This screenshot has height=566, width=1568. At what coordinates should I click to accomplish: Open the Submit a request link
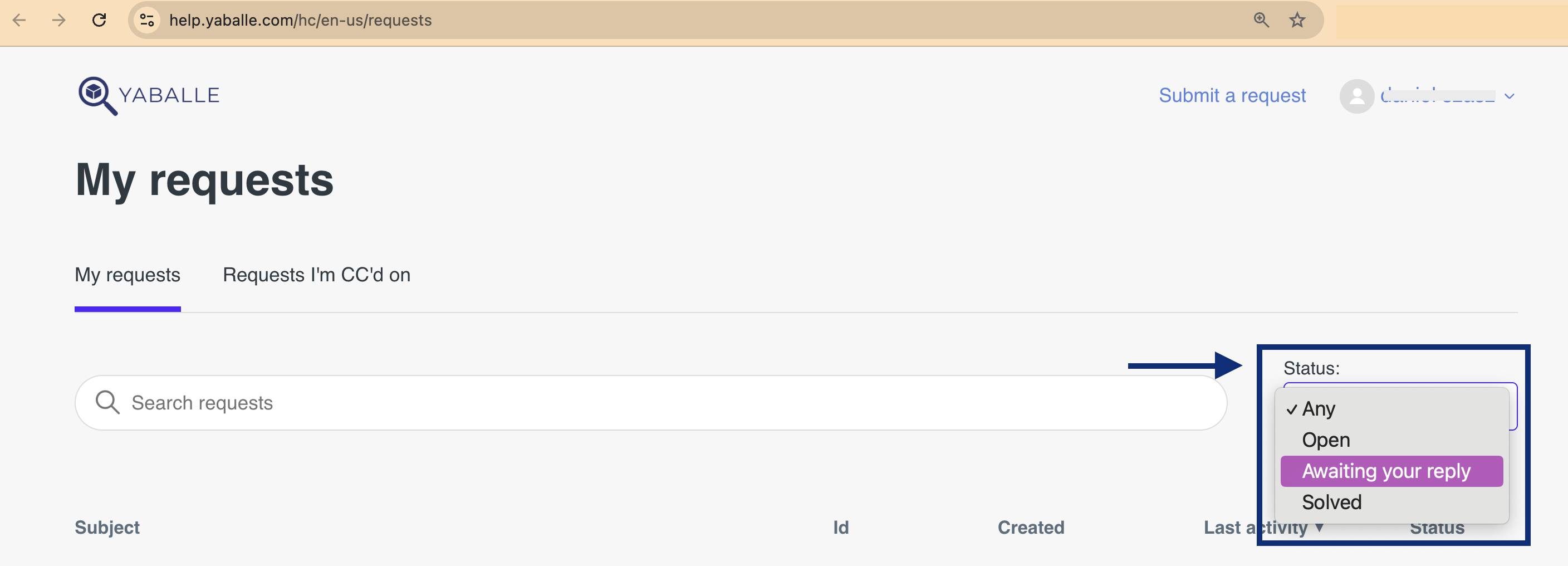(x=1232, y=95)
